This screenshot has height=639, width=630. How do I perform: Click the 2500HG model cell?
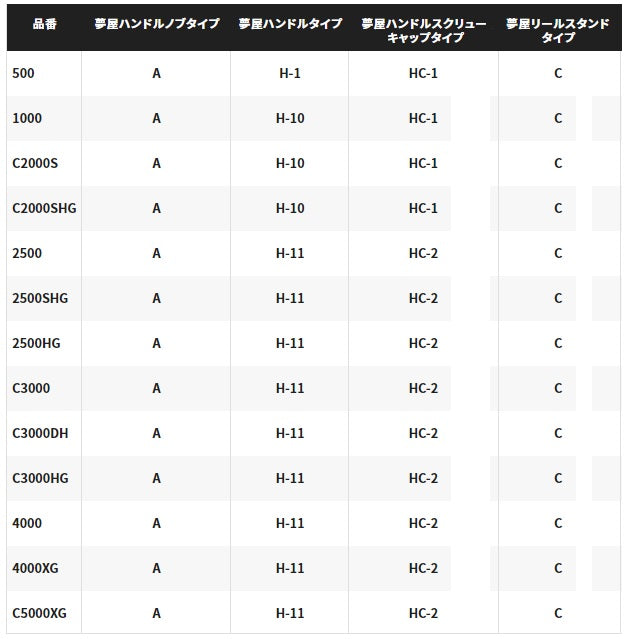click(x=36, y=343)
